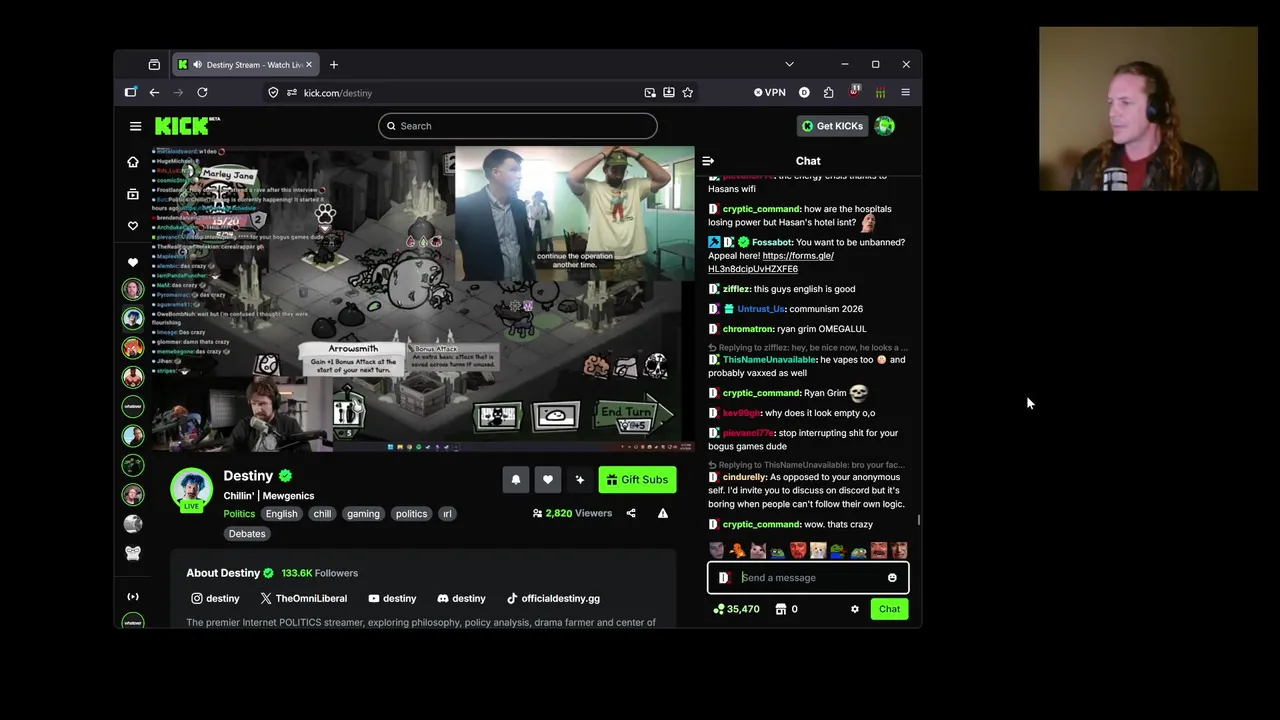Open emoji picker in chat input
The height and width of the screenshot is (720, 1280).
point(892,577)
